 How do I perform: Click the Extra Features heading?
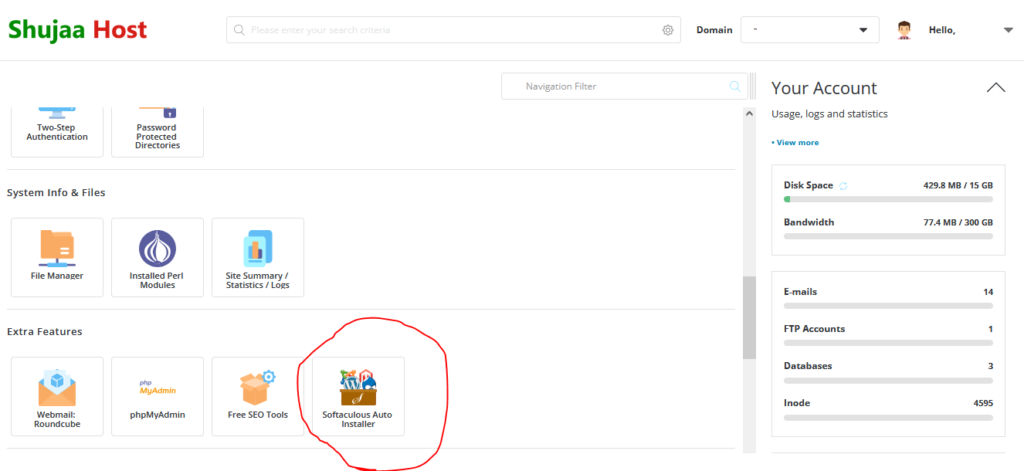pos(44,332)
